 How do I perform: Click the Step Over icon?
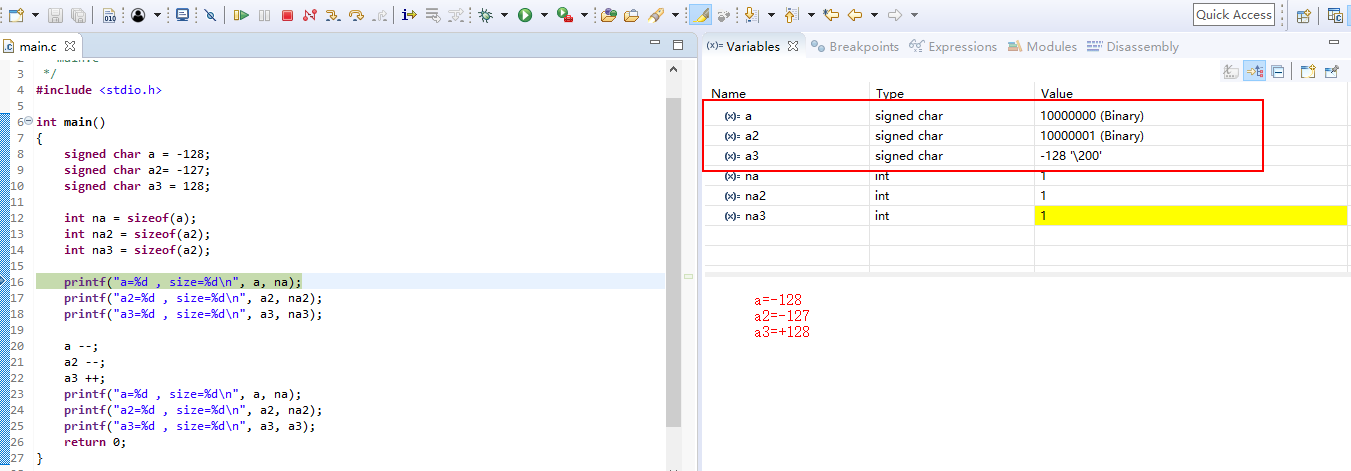point(356,15)
